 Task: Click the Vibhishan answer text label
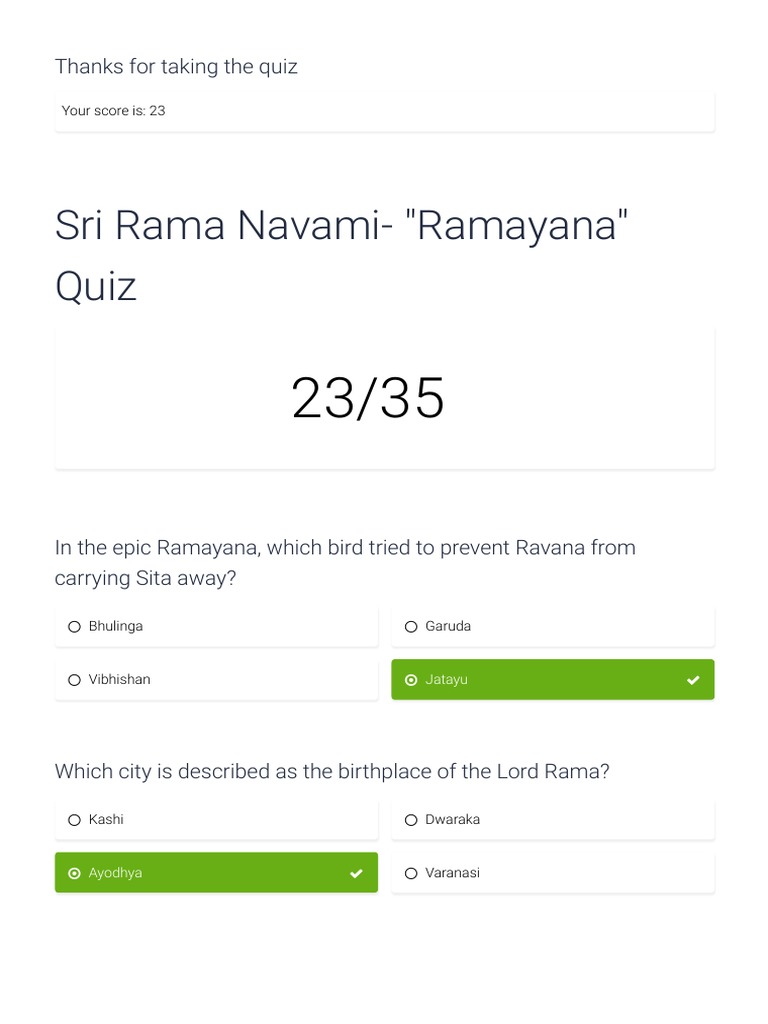coord(119,679)
